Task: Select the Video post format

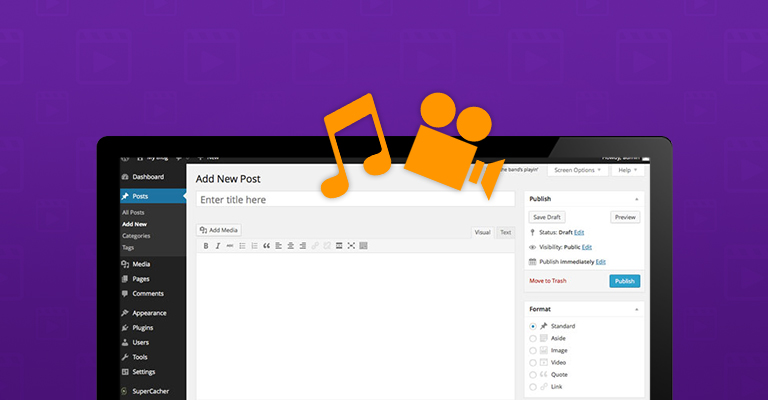Action: coord(533,363)
